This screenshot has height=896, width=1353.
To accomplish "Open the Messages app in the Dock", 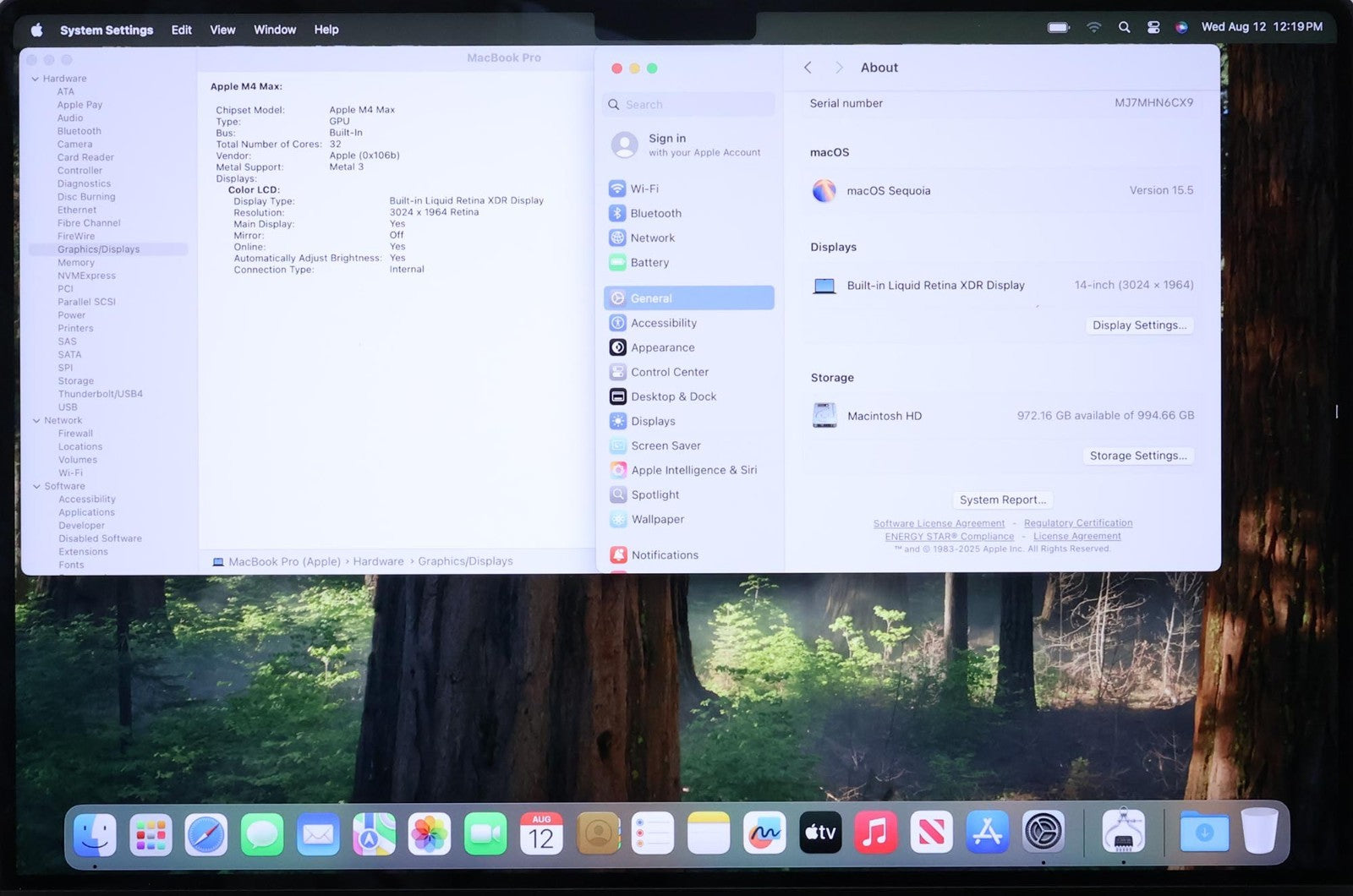I will coord(262,834).
